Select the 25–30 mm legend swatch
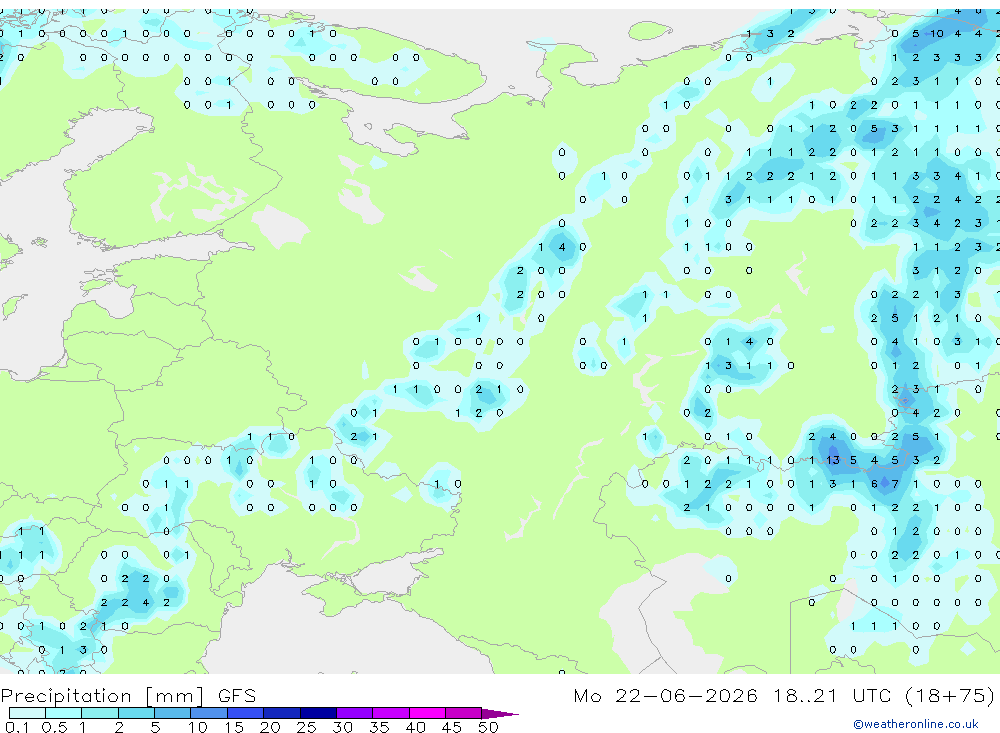This screenshot has height=733, width=1000. click(318, 713)
